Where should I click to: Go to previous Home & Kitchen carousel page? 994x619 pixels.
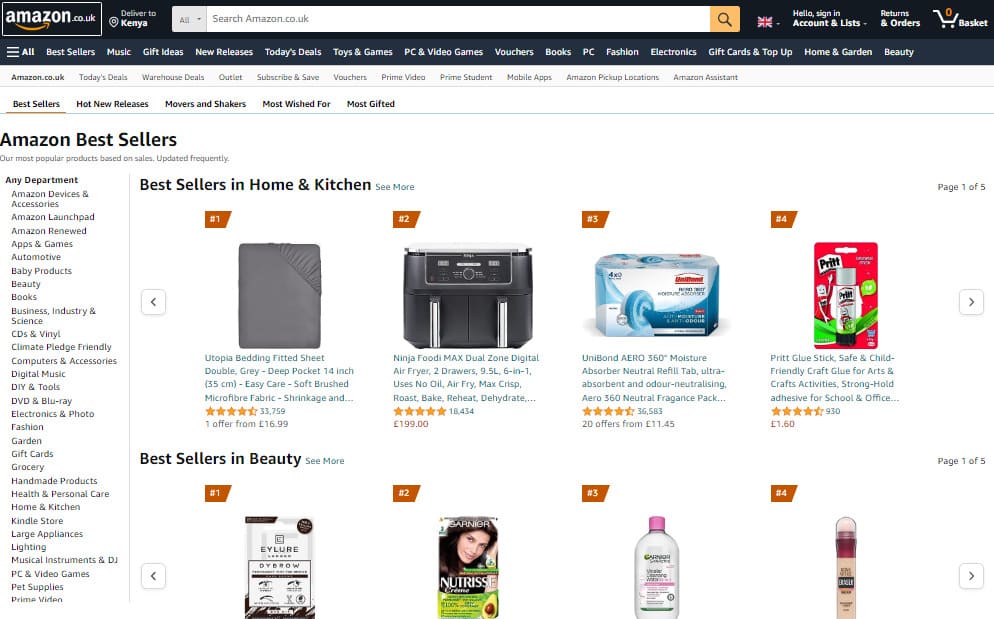pos(153,302)
